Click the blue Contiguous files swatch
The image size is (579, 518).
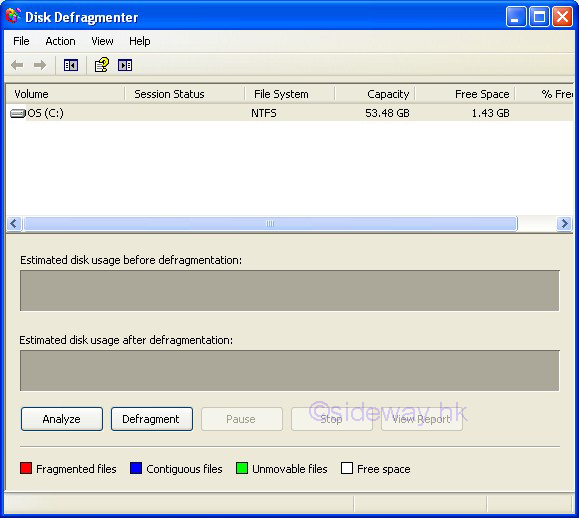click(136, 468)
